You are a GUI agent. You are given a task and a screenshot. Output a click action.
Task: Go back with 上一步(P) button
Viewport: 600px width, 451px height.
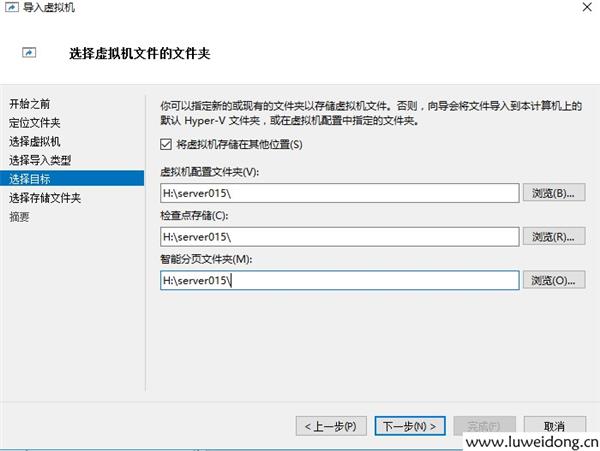pyautogui.click(x=332, y=426)
